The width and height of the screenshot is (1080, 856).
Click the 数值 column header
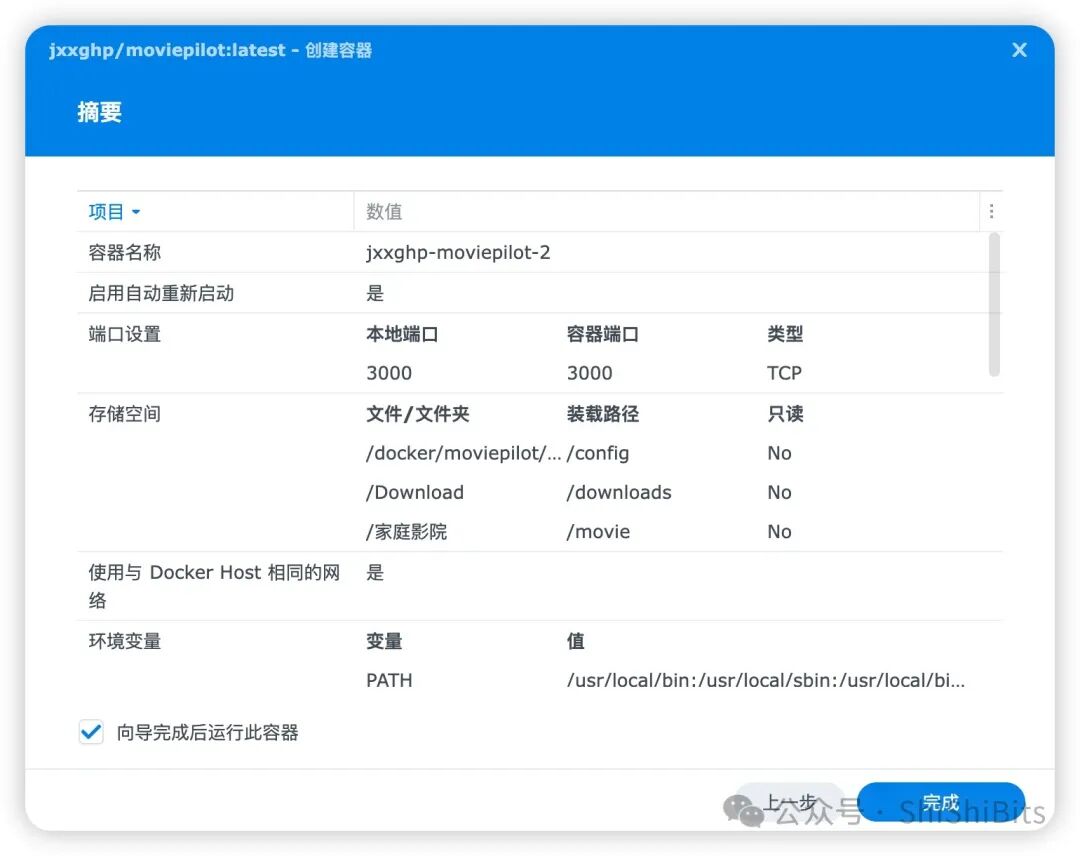click(384, 211)
